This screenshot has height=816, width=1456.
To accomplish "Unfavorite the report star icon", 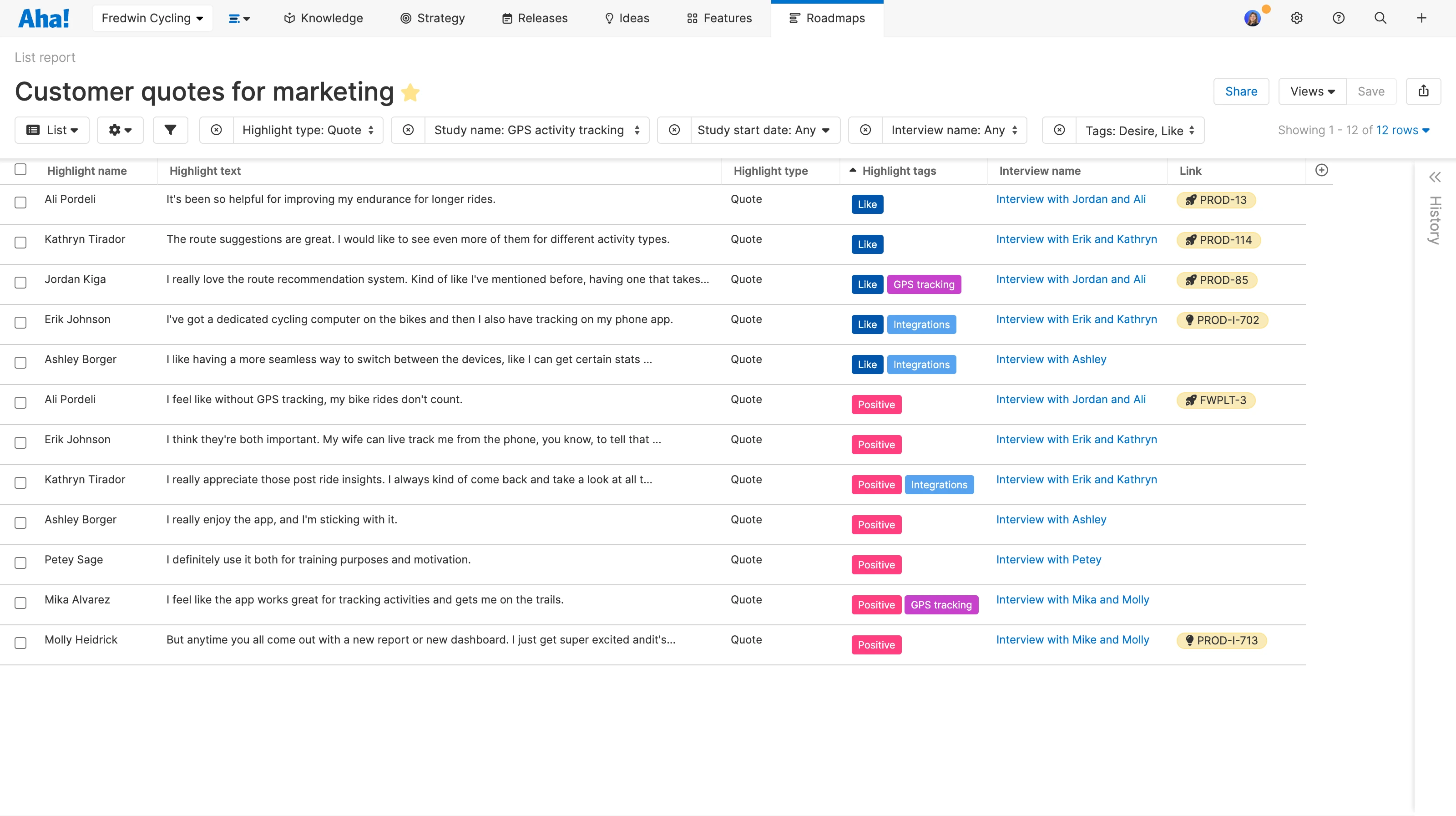I will (410, 92).
